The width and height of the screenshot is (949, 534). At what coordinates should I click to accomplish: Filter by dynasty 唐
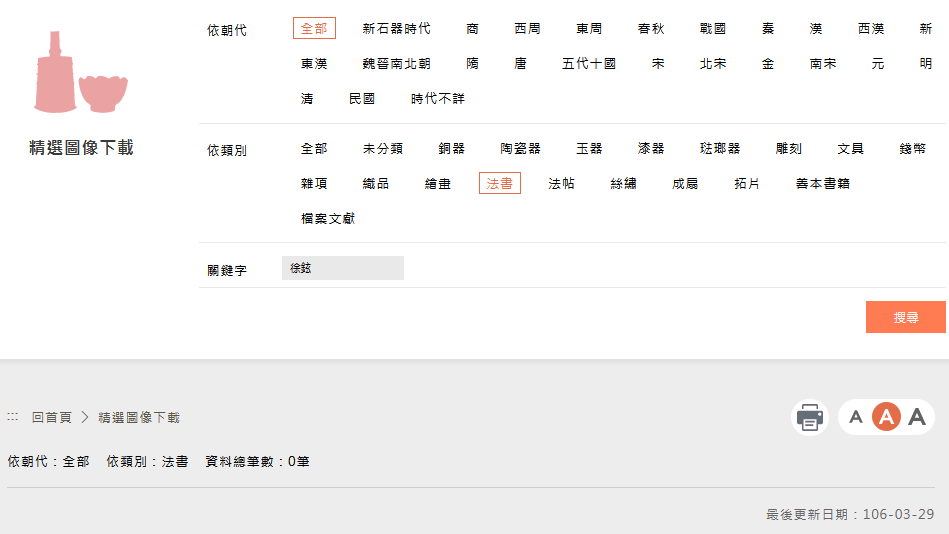pyautogui.click(x=520, y=64)
